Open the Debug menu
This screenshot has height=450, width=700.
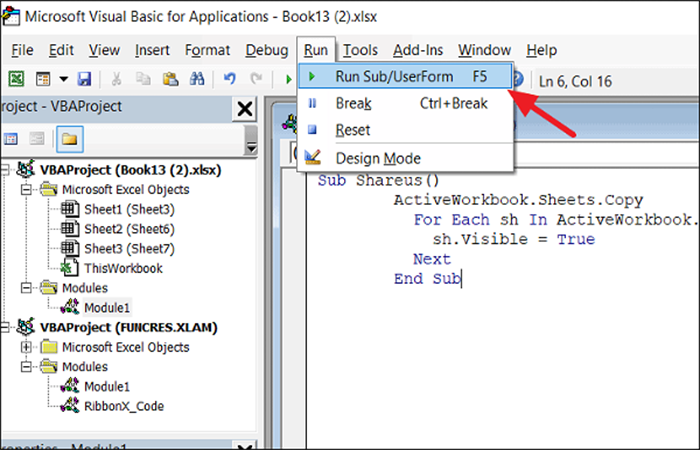coord(267,50)
